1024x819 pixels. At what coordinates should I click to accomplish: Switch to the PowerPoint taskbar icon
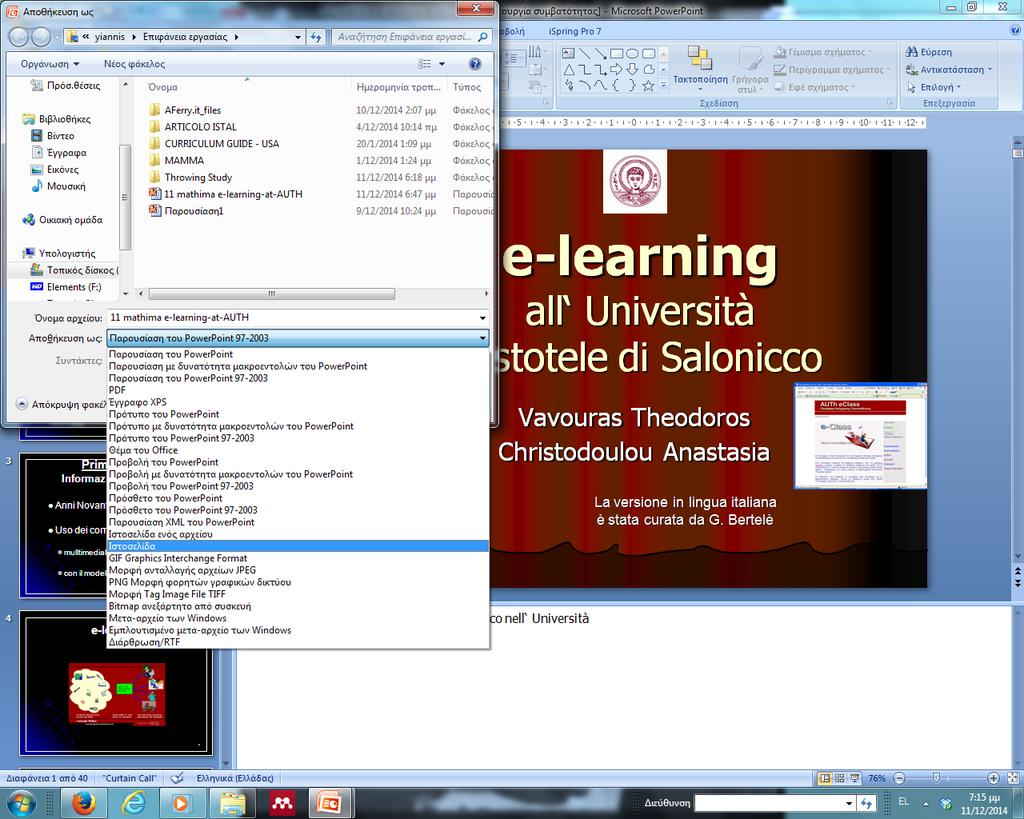tap(330, 803)
